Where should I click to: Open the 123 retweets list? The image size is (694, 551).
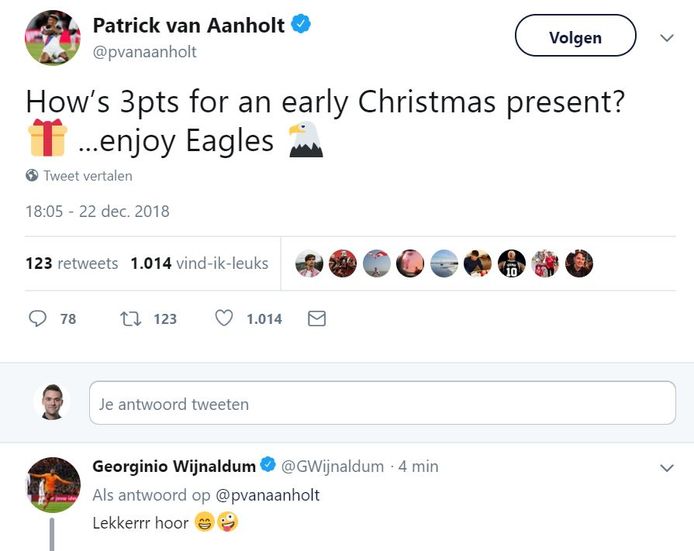point(71,264)
